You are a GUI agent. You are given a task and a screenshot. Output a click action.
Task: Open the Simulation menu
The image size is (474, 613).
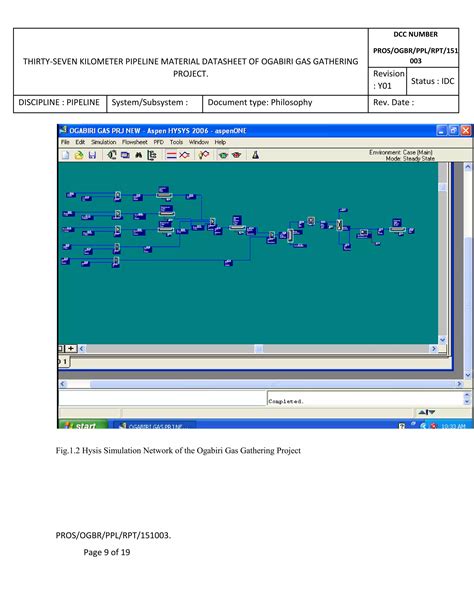pyautogui.click(x=104, y=142)
